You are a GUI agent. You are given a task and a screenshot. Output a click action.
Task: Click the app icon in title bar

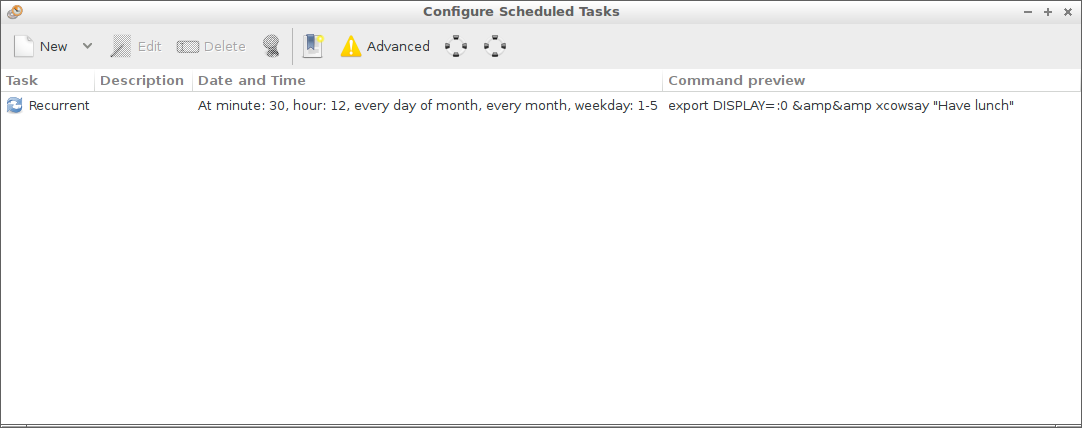pyautogui.click(x=14, y=11)
